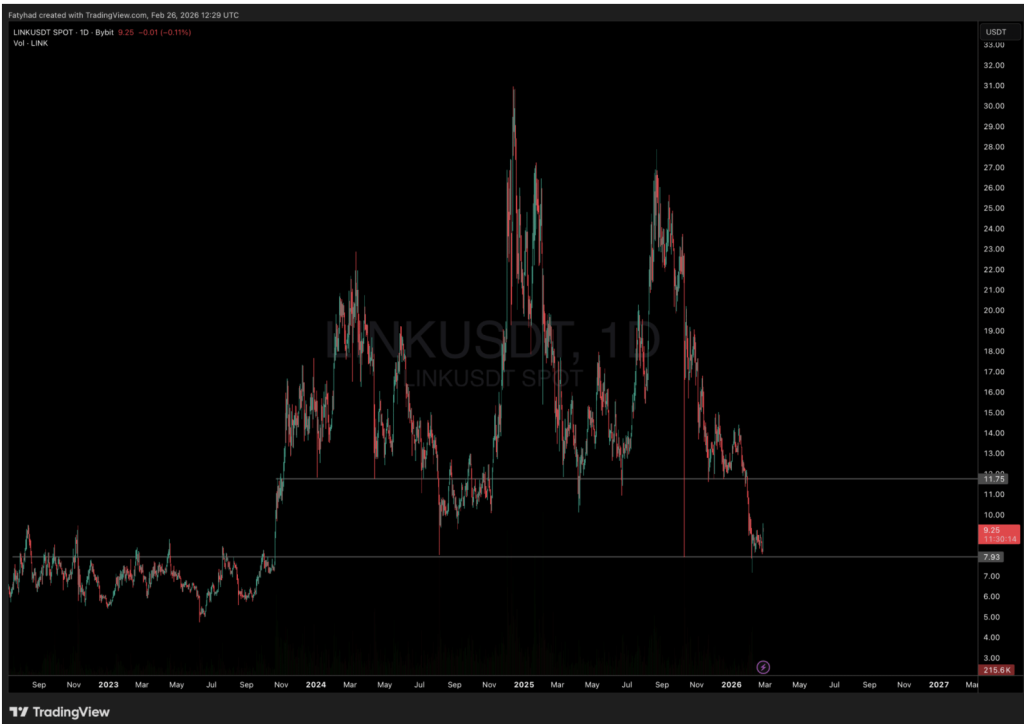
Task: Click the 30.00 price scale label
Action: [994, 106]
